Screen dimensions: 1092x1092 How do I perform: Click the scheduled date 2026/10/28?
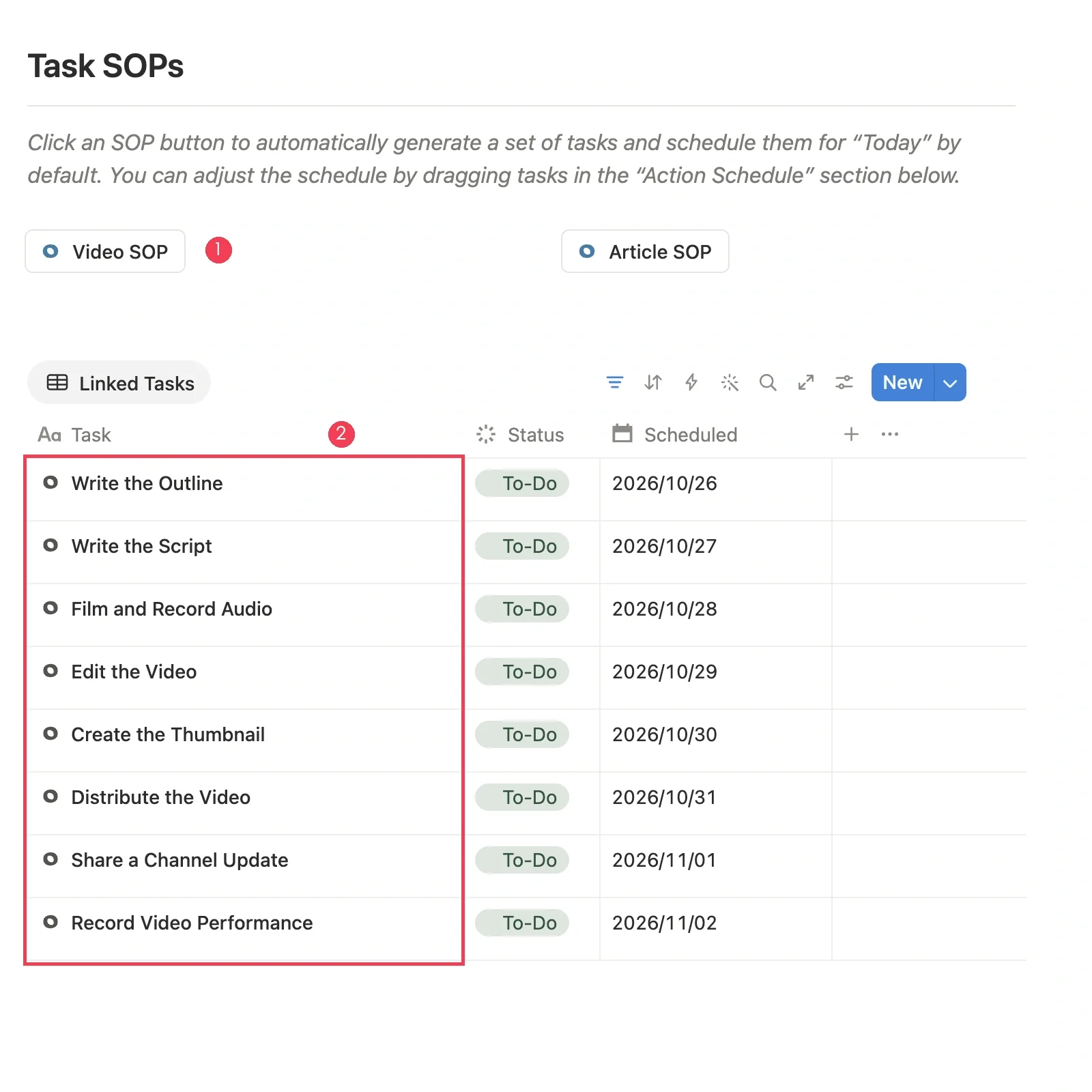click(664, 609)
